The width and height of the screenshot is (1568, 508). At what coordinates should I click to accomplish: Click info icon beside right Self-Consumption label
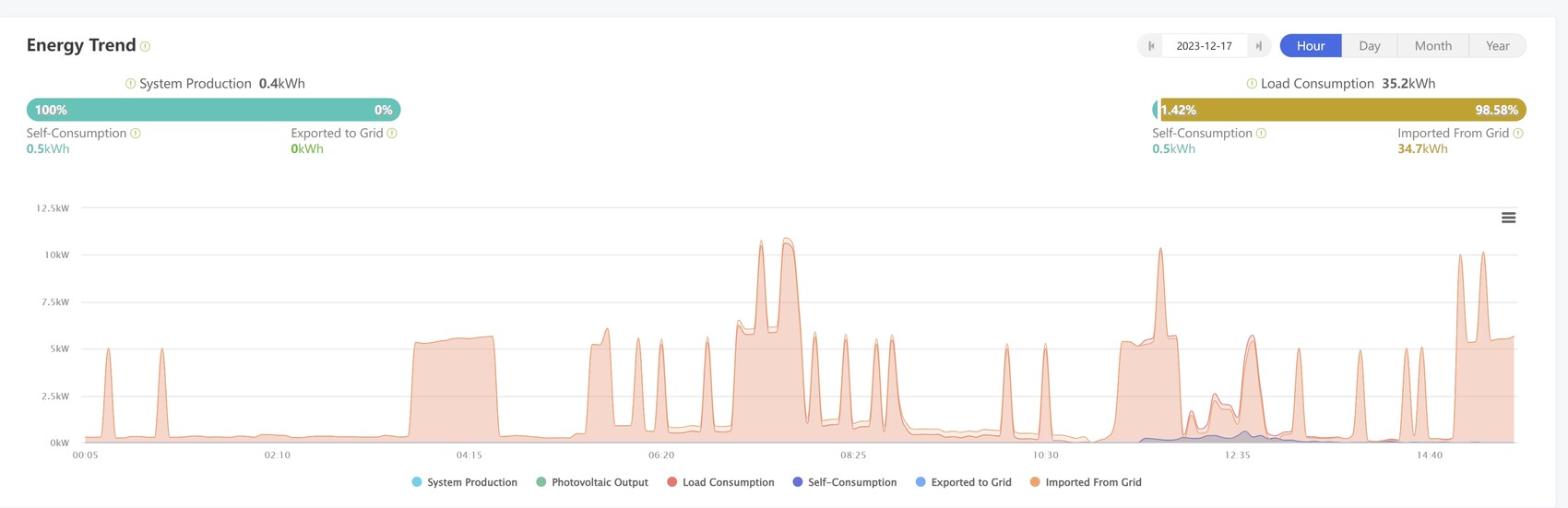1261,134
